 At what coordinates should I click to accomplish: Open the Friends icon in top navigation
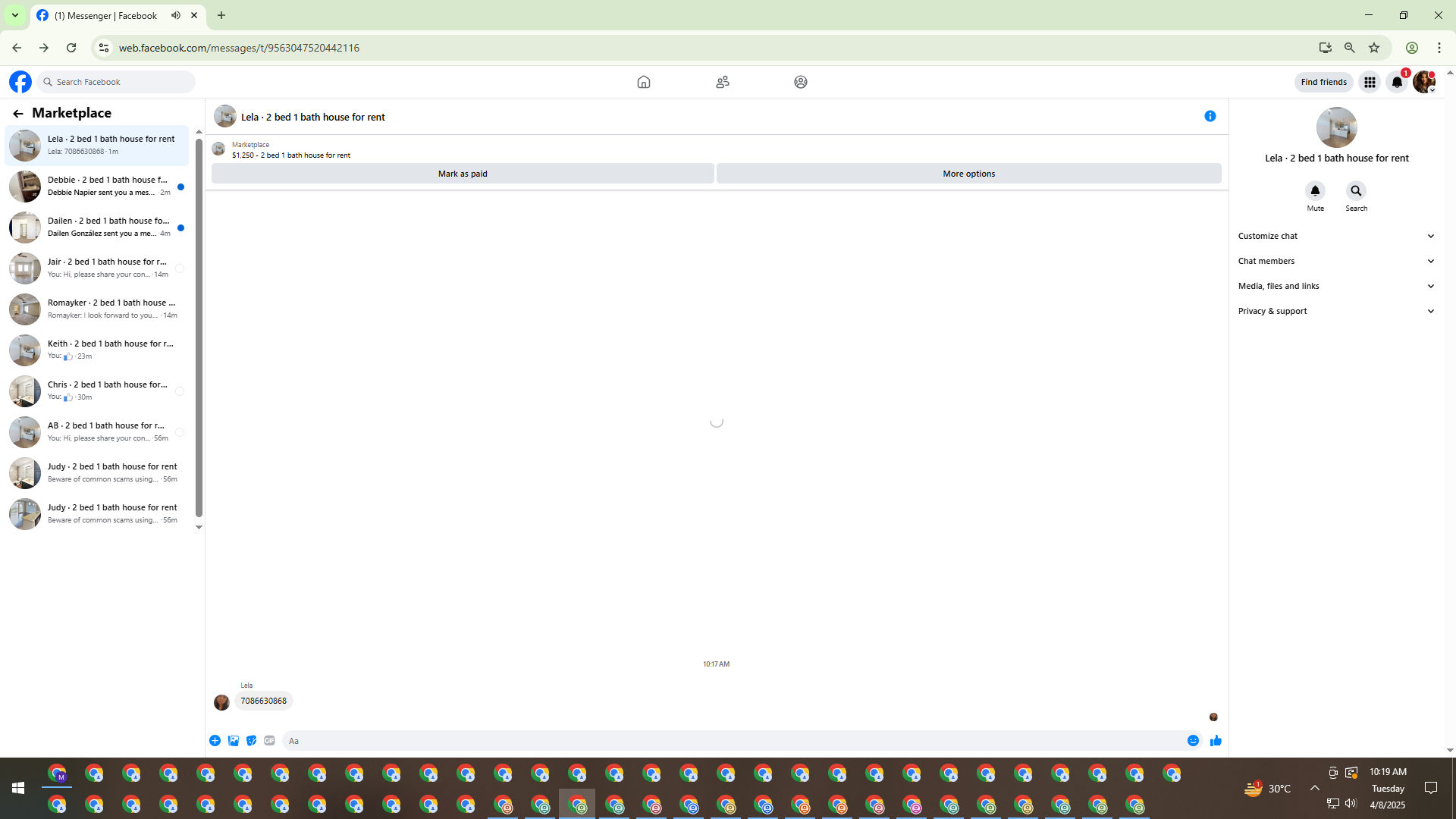(722, 82)
